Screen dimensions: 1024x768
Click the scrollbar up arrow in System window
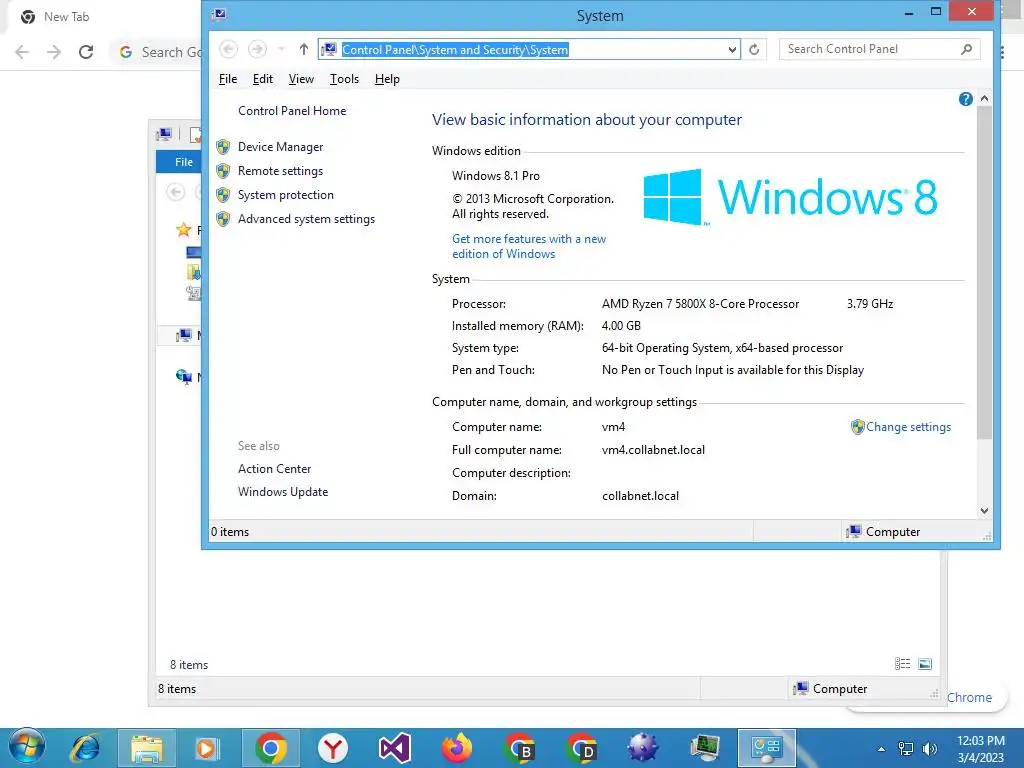[984, 99]
